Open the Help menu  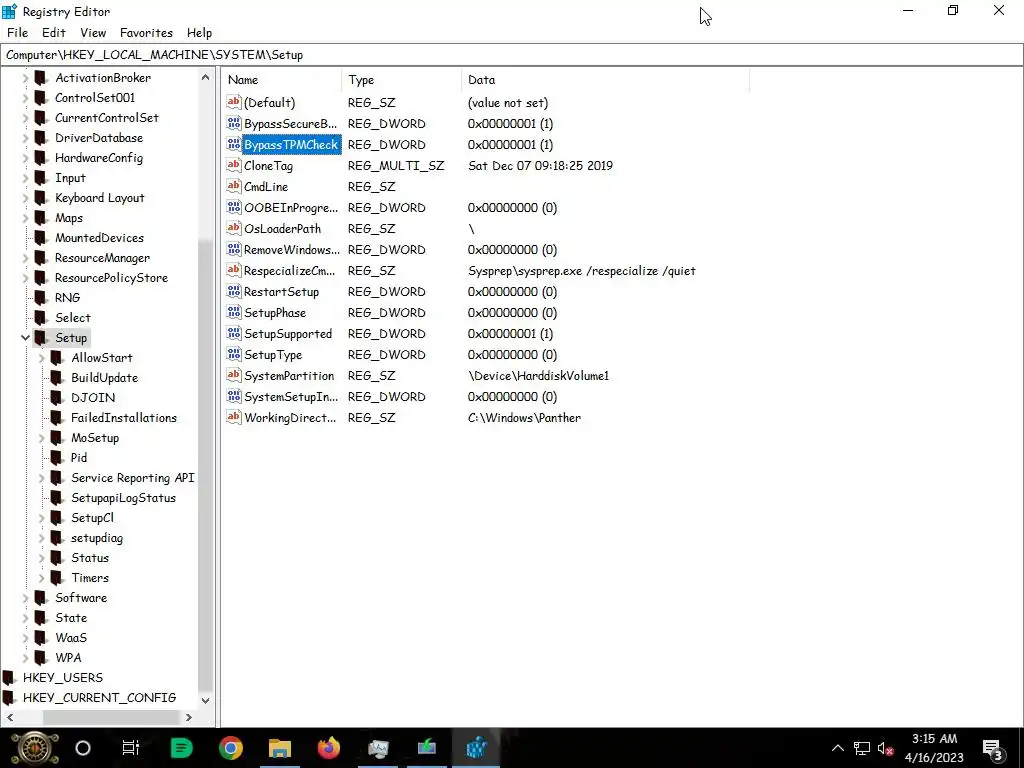(x=199, y=33)
